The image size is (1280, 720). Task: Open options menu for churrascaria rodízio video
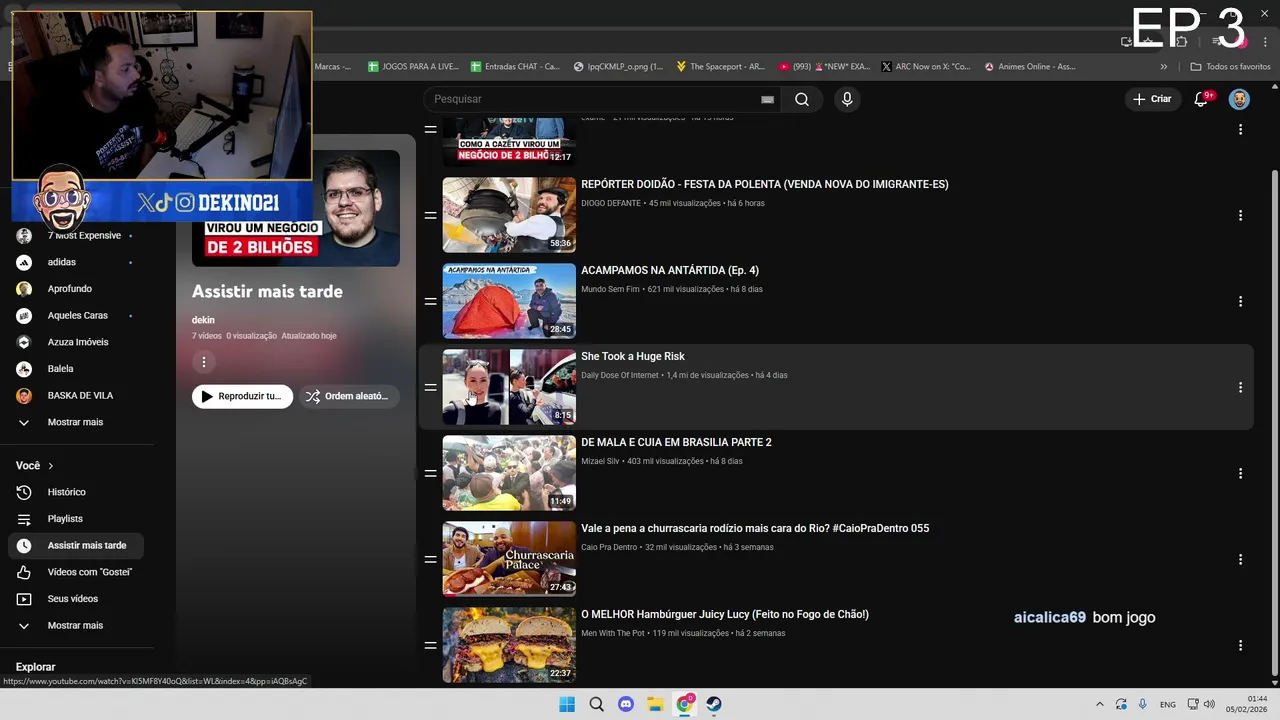1240,559
